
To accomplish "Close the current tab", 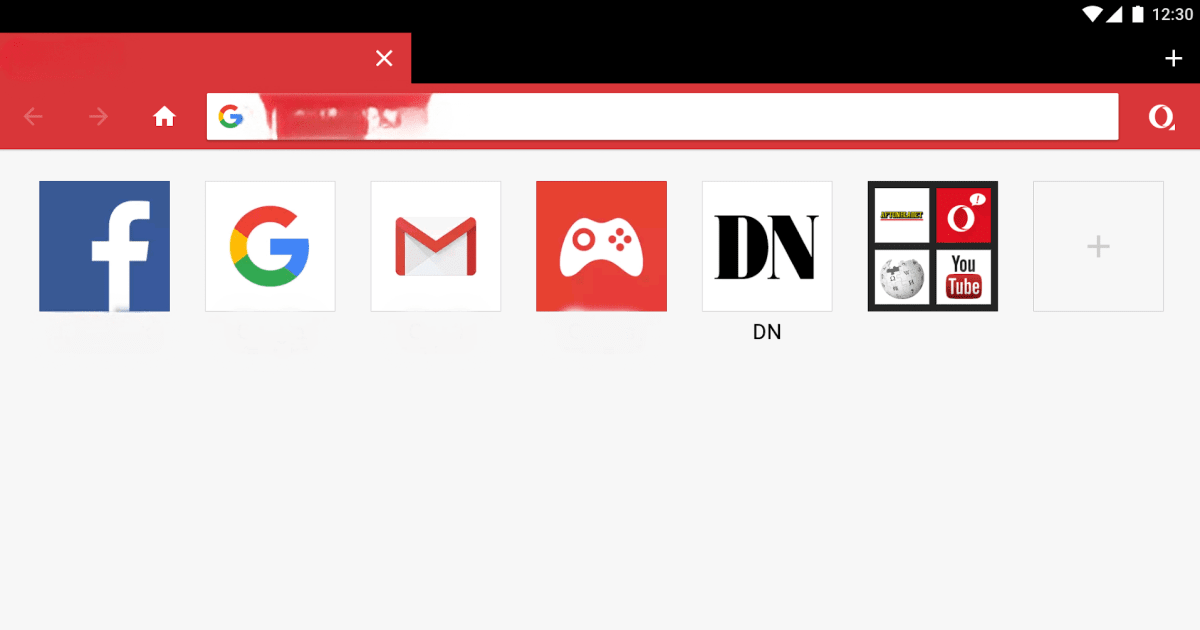I will click(x=384, y=57).
